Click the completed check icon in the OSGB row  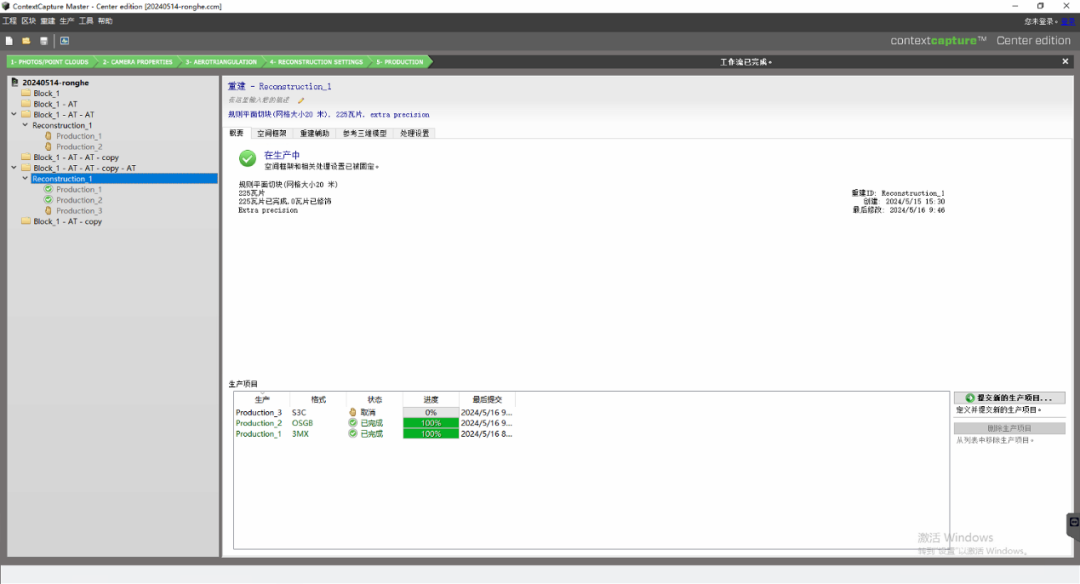tap(353, 423)
